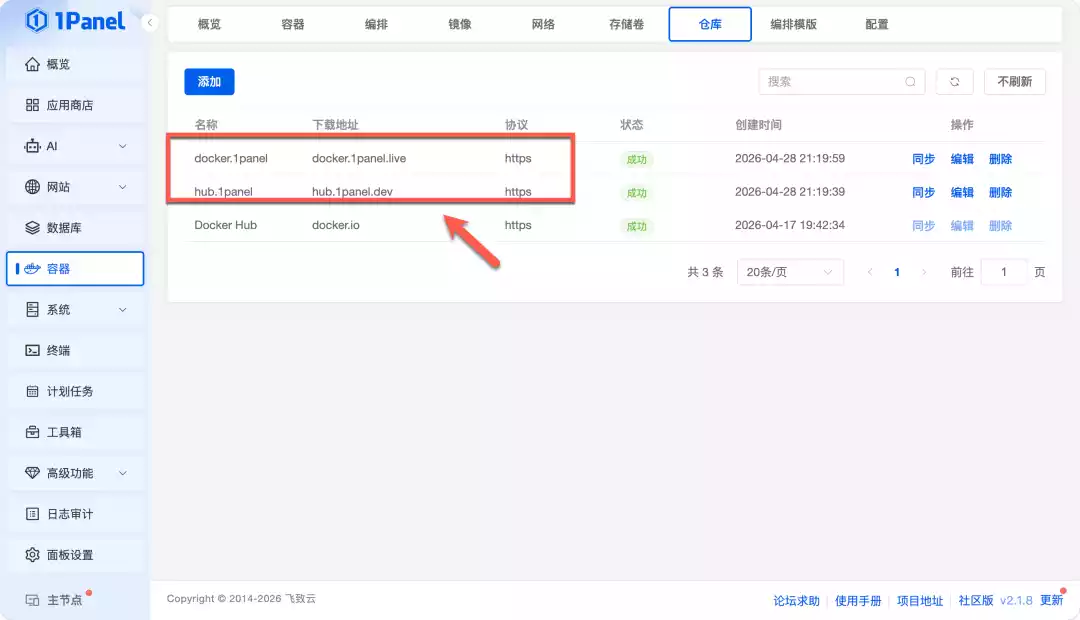Click the refresh icon next to the search box
Viewport: 1080px width, 620px height.
click(954, 81)
